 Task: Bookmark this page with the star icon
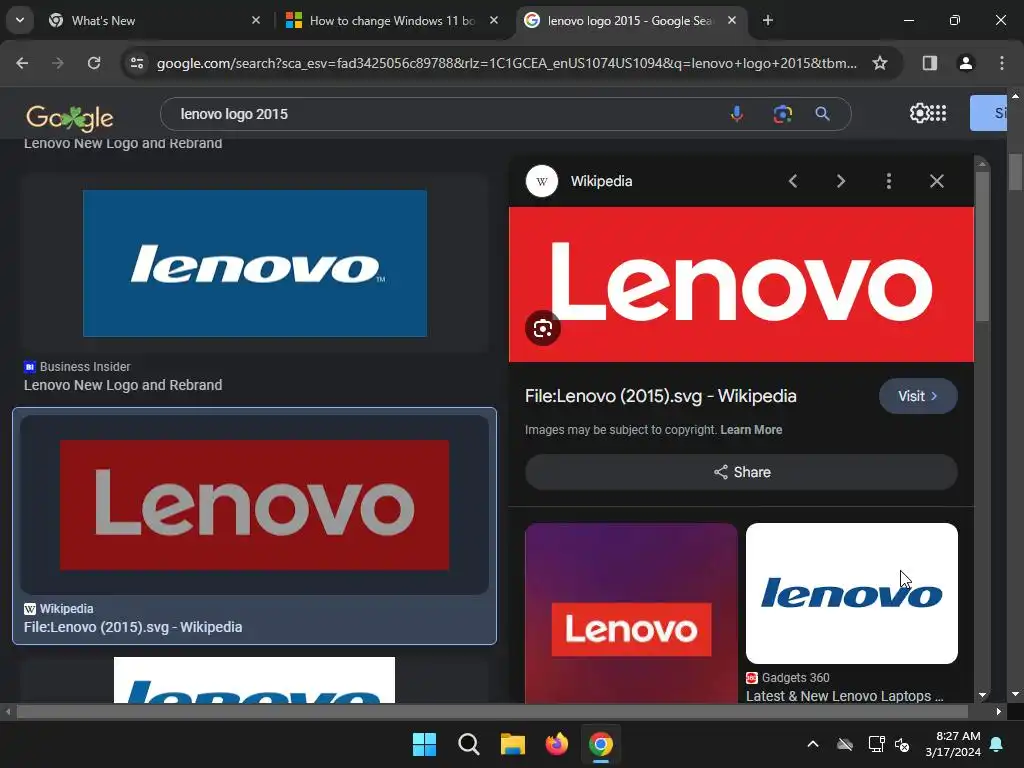[x=880, y=63]
